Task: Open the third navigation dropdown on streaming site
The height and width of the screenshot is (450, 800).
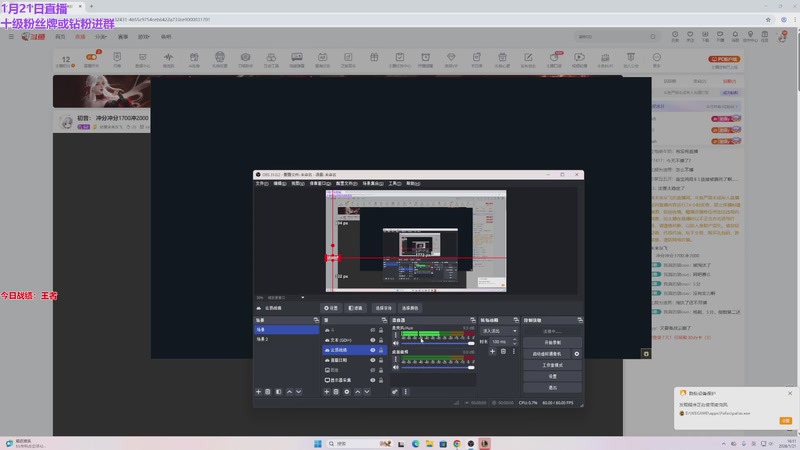Action: [x=101, y=37]
